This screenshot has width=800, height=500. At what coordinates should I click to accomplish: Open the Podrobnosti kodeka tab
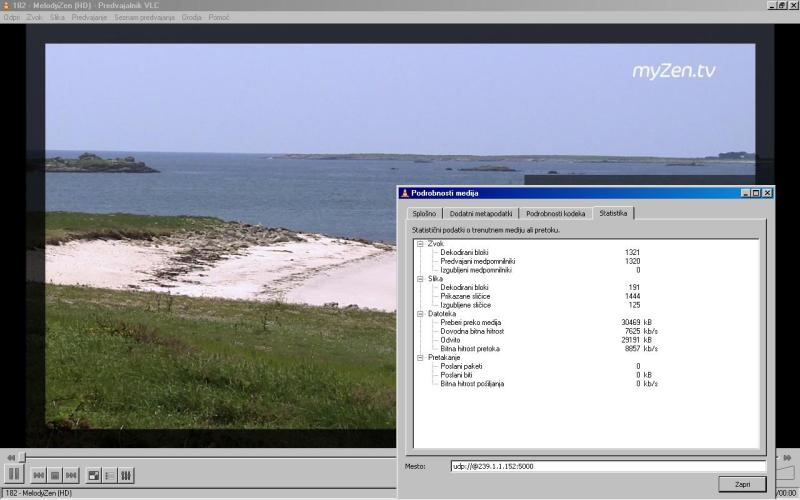tap(556, 213)
